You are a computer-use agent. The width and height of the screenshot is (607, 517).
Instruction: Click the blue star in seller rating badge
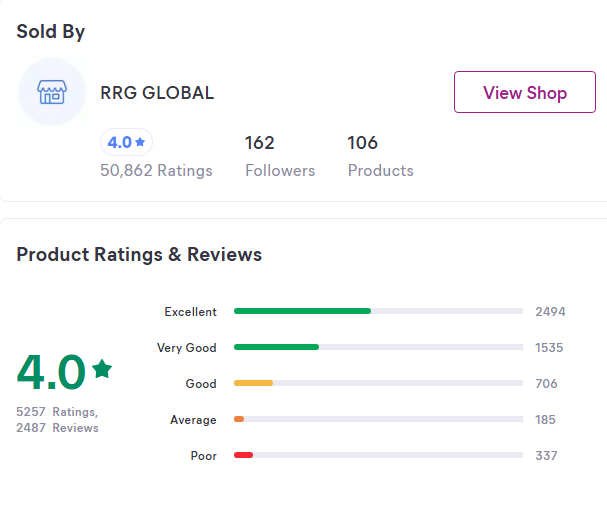(140, 142)
